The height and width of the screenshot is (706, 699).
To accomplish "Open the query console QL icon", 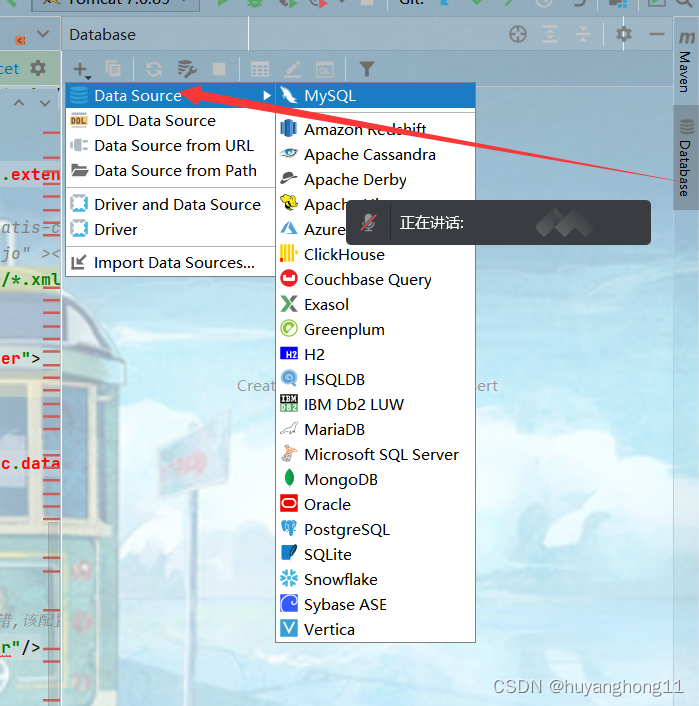I will point(325,70).
